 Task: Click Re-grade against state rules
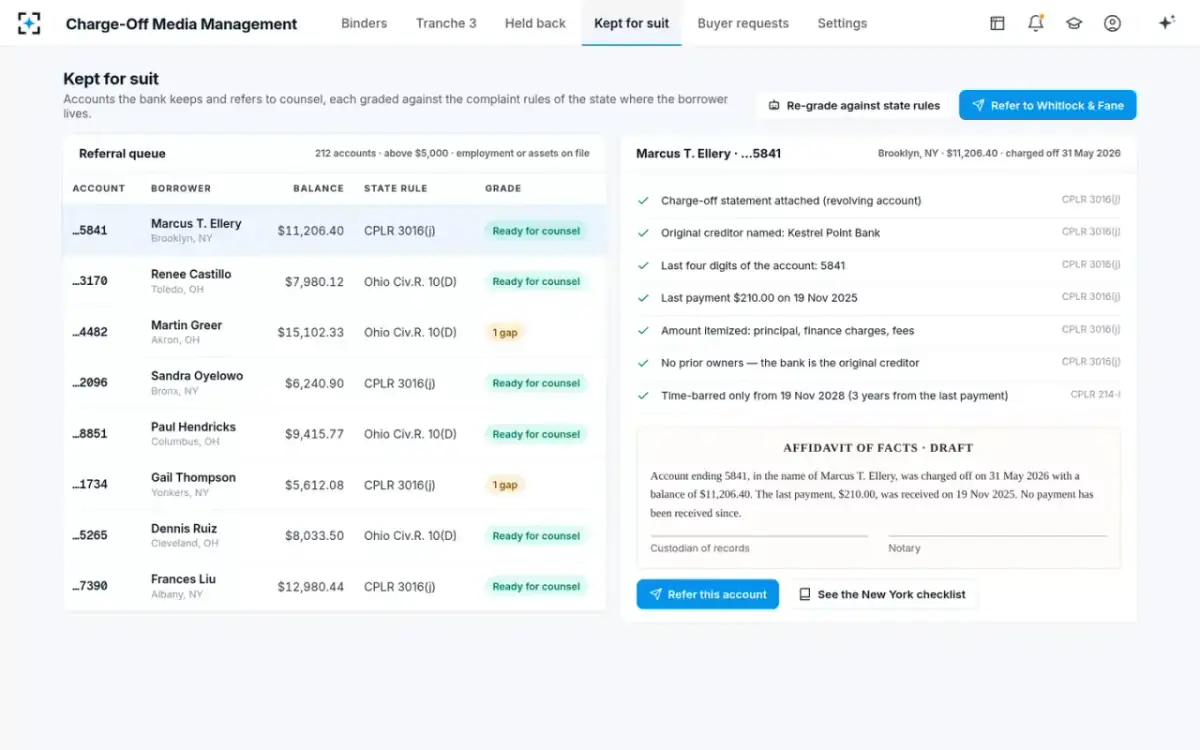pos(854,105)
